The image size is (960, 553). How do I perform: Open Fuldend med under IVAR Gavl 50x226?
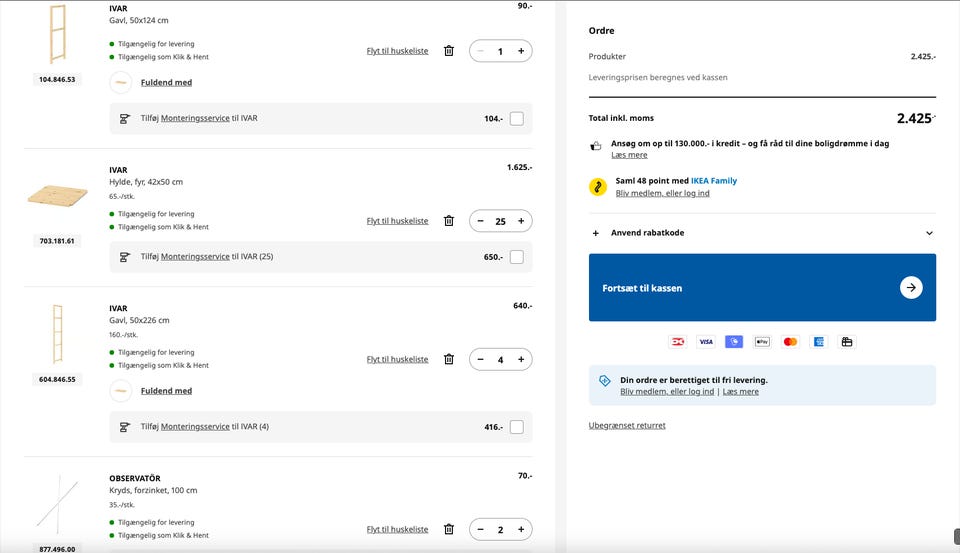(166, 391)
